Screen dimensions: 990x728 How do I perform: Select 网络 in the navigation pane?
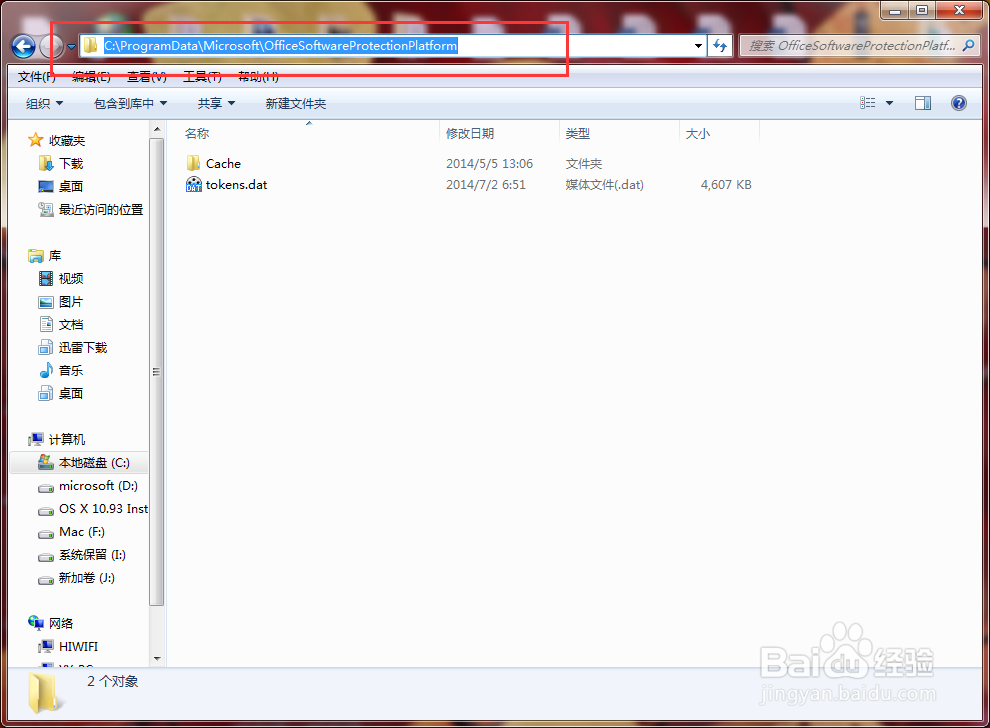61,623
